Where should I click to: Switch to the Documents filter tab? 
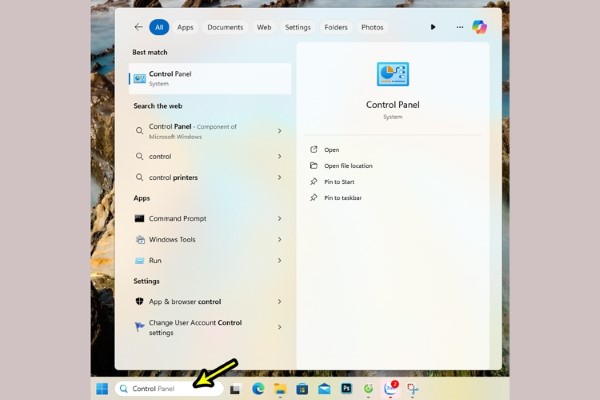(225, 27)
